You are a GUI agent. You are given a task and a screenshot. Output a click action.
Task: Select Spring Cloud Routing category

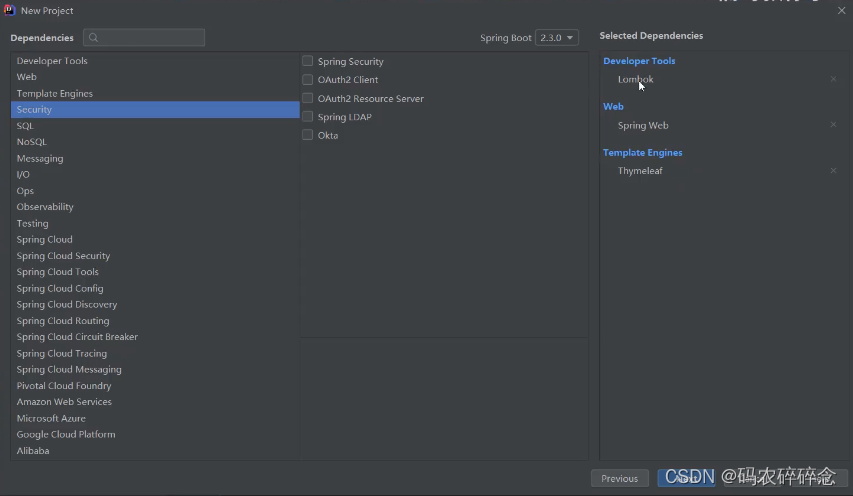coord(155,321)
